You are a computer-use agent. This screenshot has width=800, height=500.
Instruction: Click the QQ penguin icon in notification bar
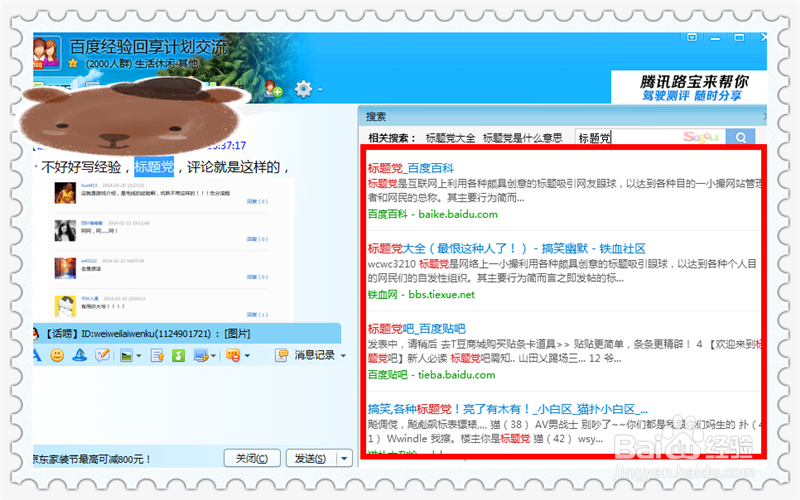(x=36, y=334)
